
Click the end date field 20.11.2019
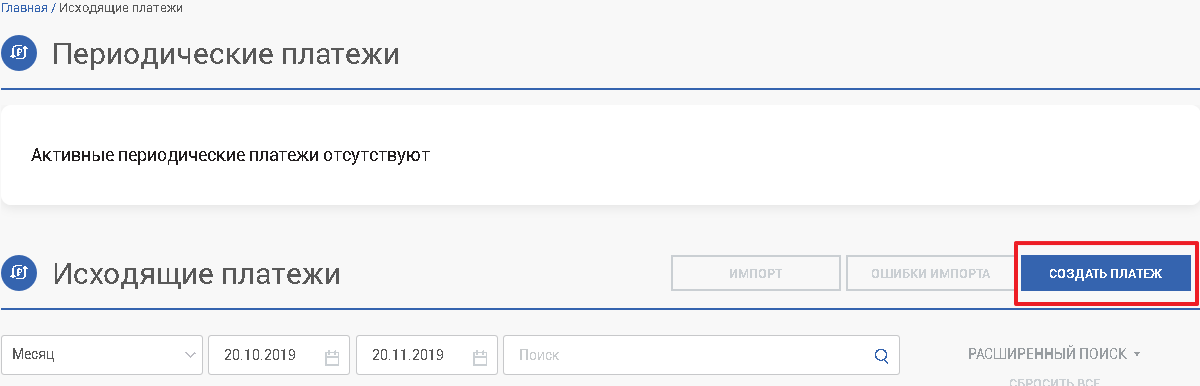(x=426, y=355)
